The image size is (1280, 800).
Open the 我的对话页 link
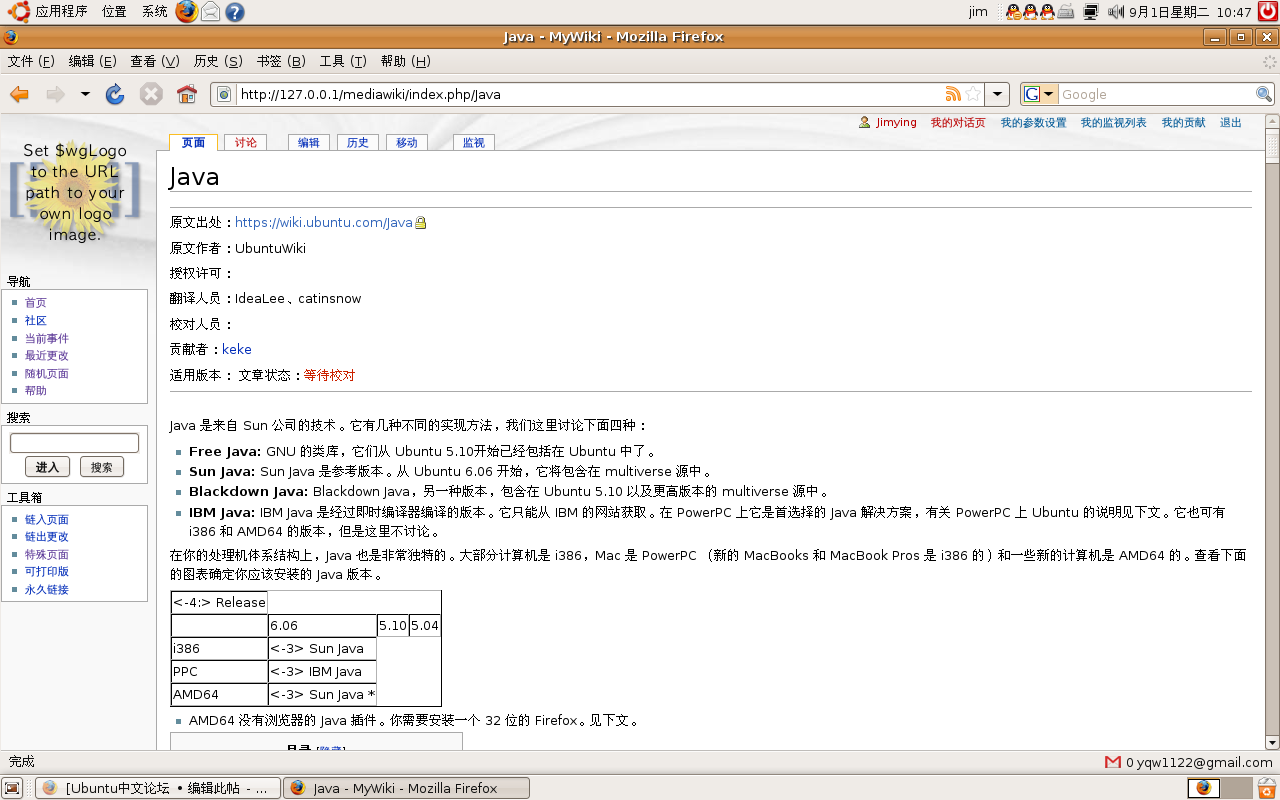958,122
